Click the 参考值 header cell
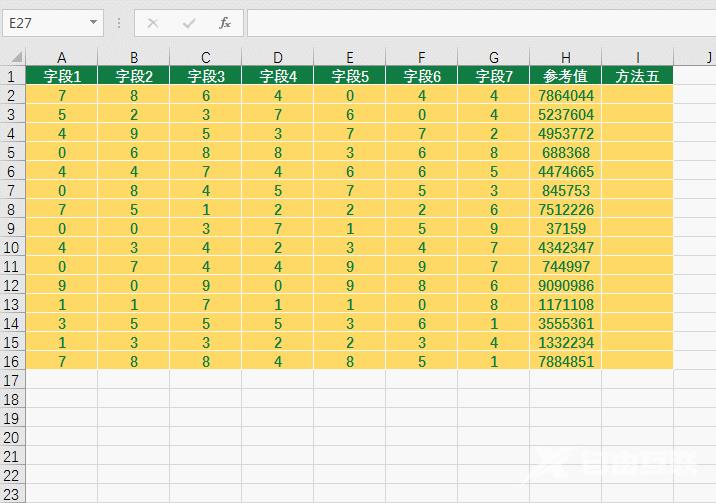This screenshot has height=503, width=716. click(566, 76)
